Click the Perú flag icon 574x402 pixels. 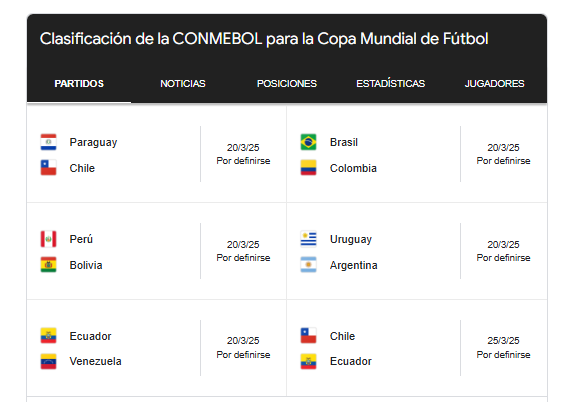click(x=48, y=239)
